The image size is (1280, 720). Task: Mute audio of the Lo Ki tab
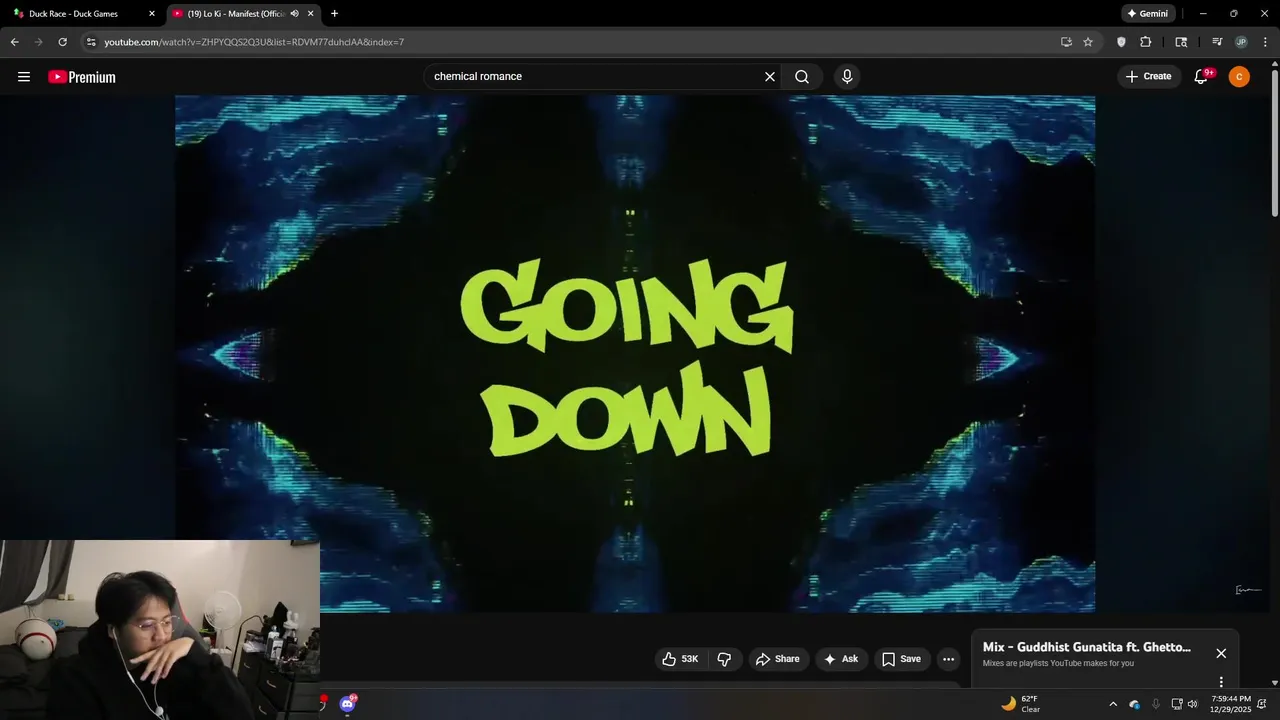tap(294, 14)
